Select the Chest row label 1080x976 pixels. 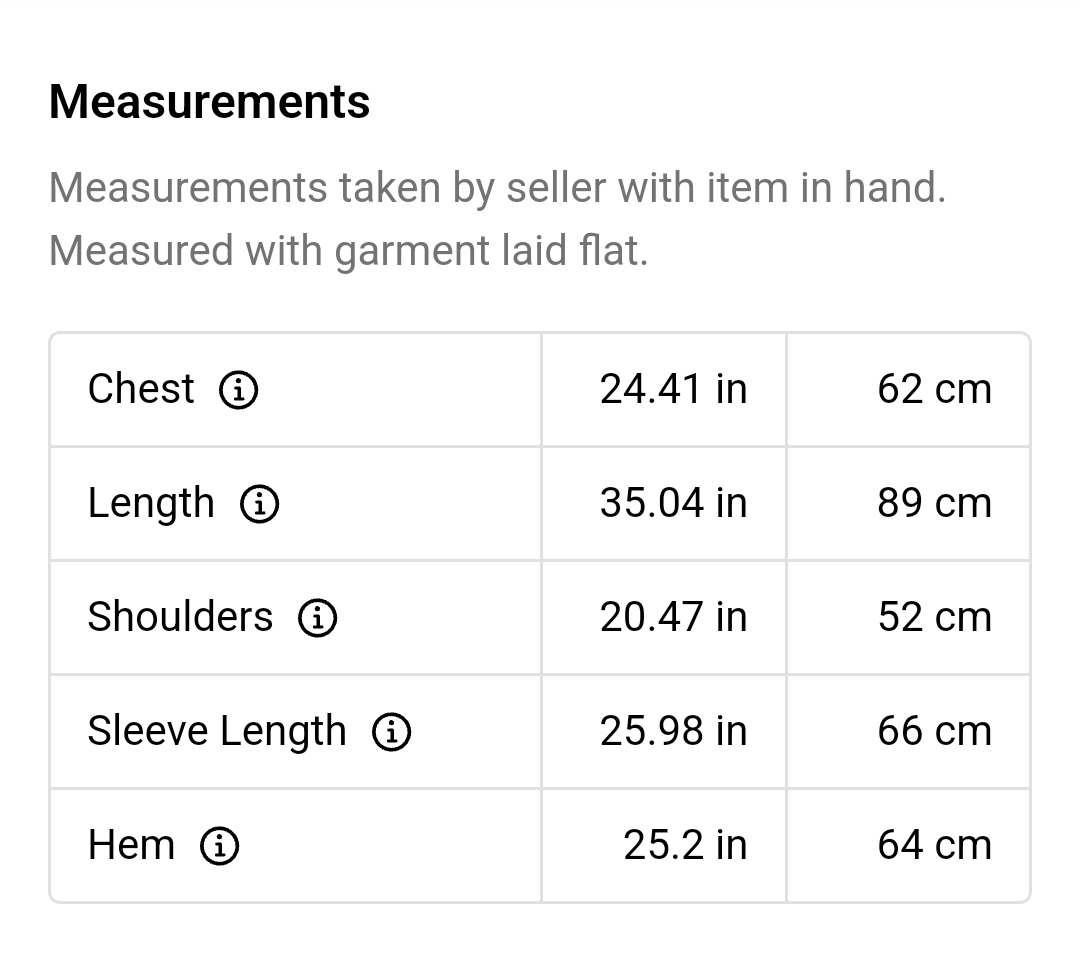click(x=141, y=388)
